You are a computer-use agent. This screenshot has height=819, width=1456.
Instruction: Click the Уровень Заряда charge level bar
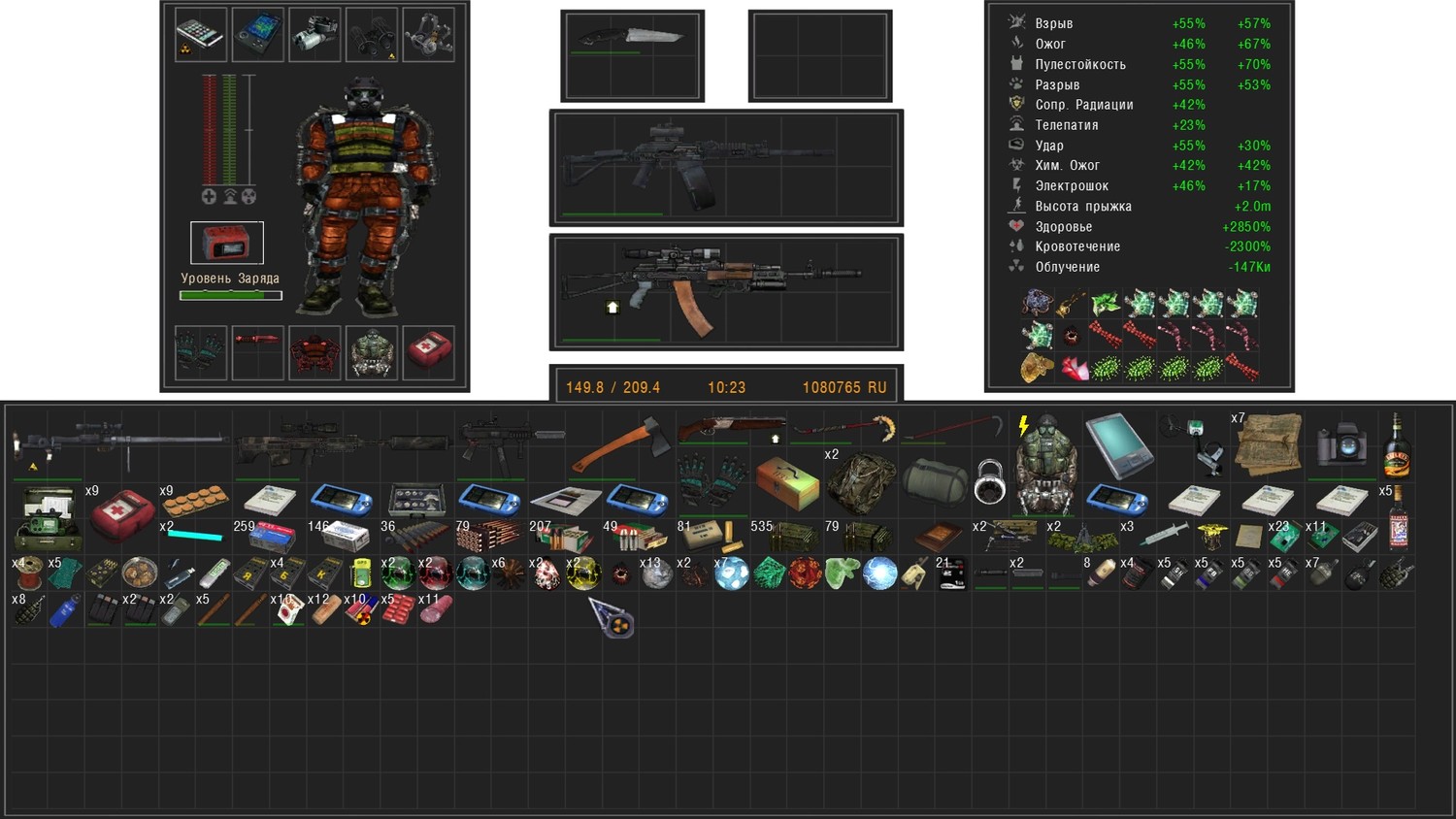(x=231, y=295)
